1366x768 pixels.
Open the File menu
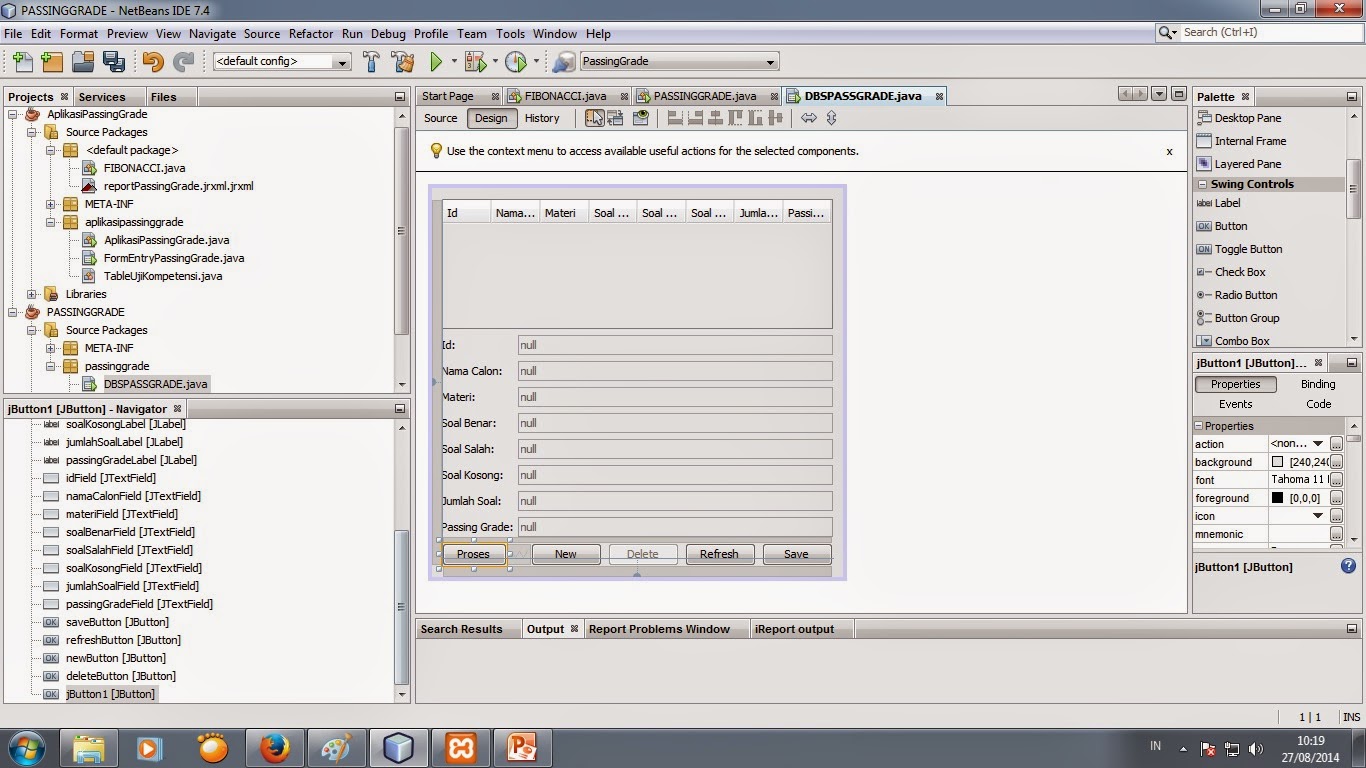click(13, 33)
